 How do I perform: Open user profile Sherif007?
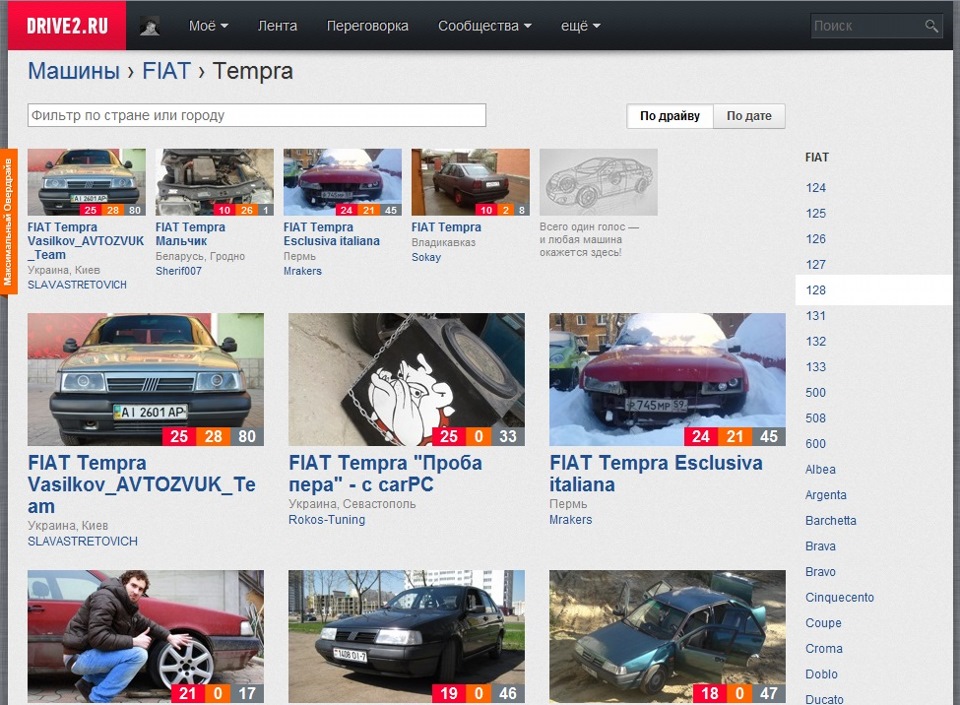point(178,271)
